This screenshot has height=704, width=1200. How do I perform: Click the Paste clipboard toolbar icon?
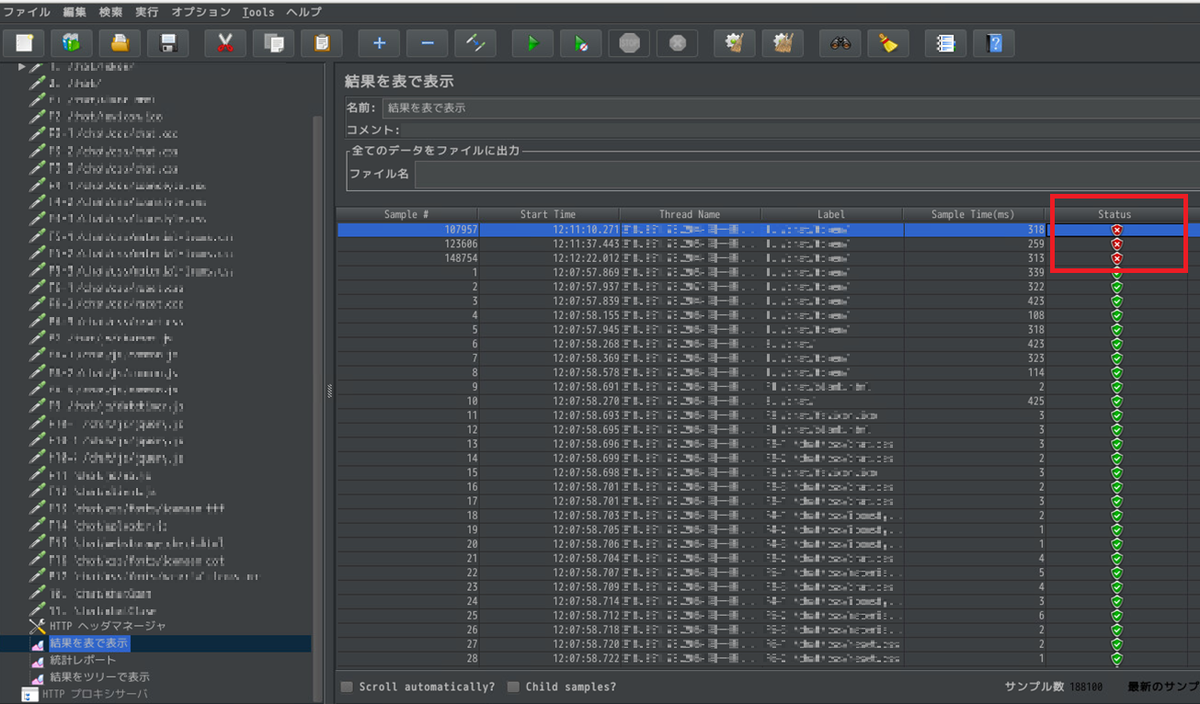pyautogui.click(x=322, y=43)
